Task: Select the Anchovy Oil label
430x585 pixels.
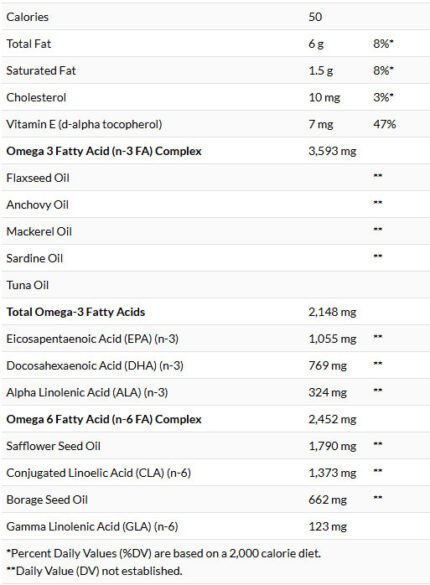Action: (37, 204)
